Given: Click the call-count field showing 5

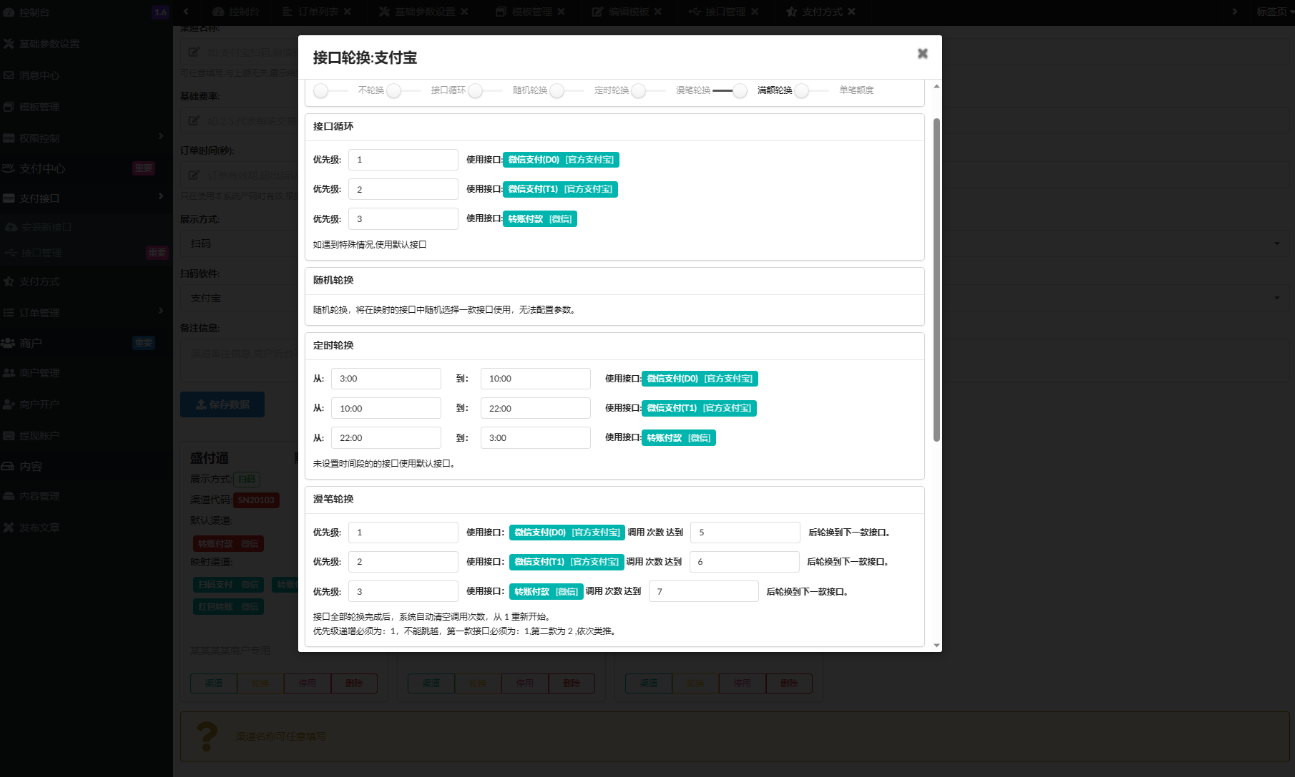Looking at the screenshot, I should coord(745,532).
